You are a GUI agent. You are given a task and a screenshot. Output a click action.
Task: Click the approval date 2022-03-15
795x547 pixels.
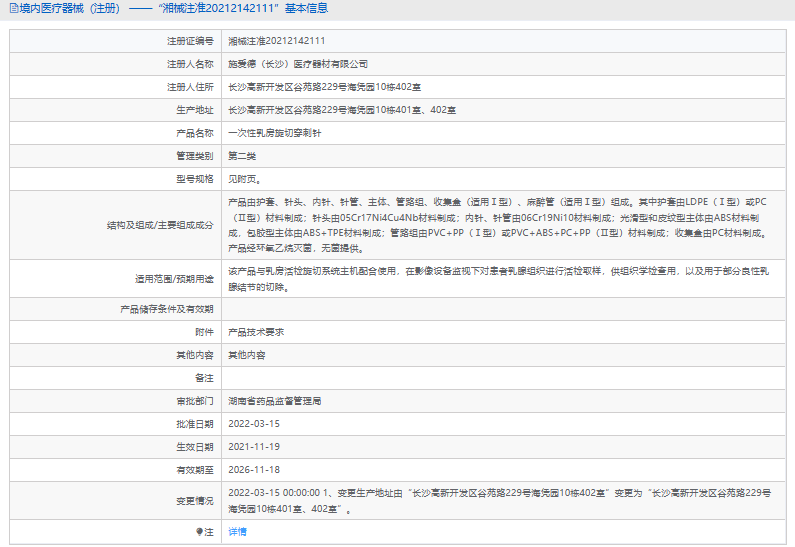click(x=253, y=424)
